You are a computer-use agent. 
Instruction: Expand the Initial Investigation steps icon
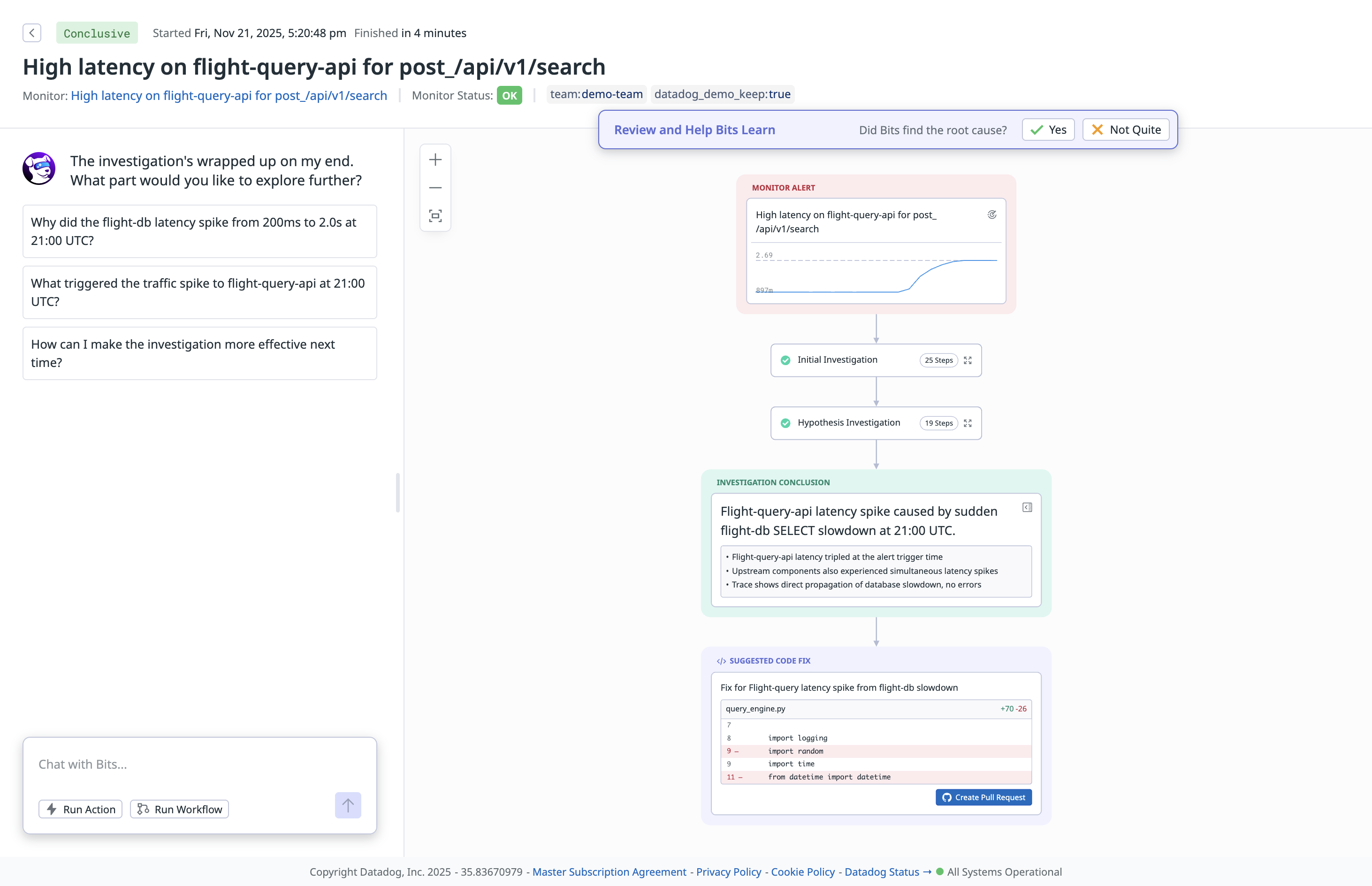(x=968, y=360)
